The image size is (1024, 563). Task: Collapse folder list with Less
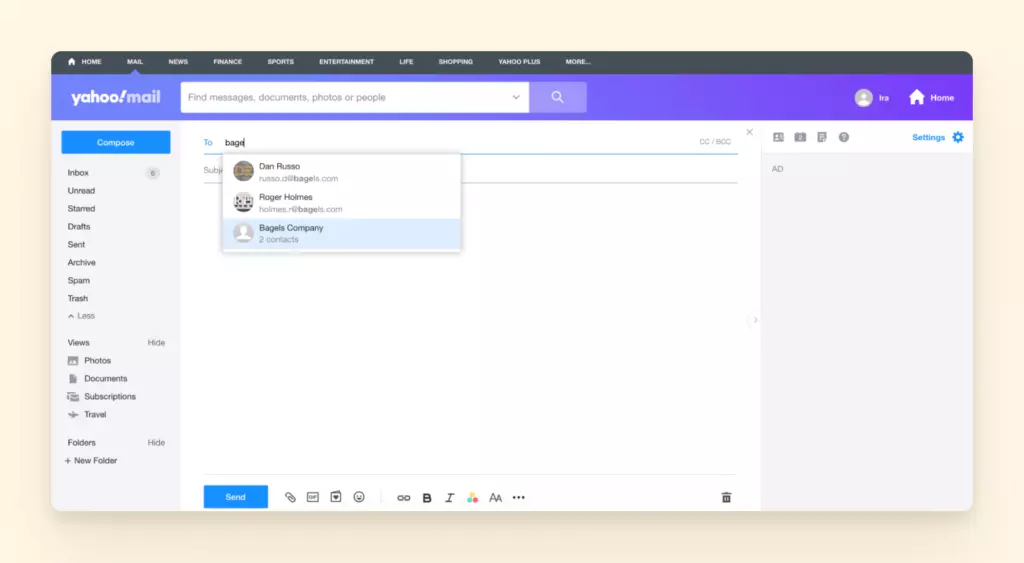pyautogui.click(x=82, y=316)
